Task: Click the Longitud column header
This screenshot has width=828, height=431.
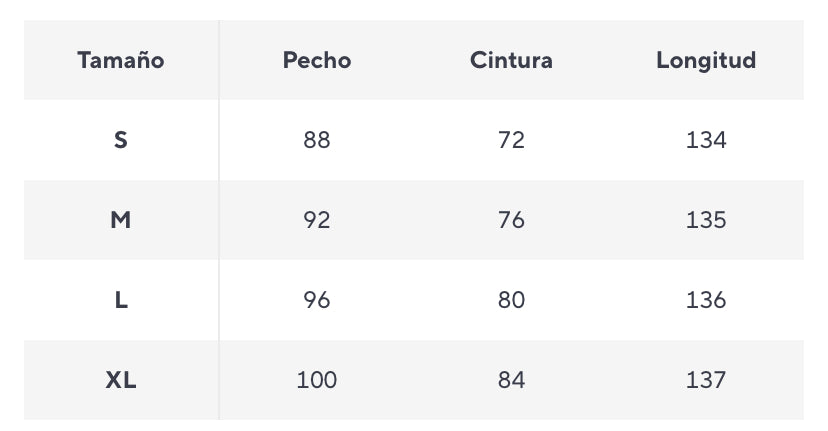Action: tap(706, 60)
